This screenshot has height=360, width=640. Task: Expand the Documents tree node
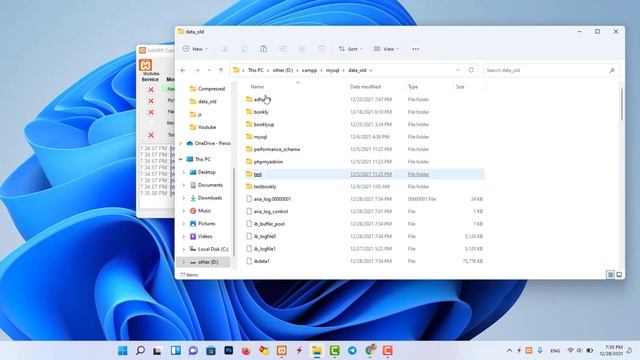[x=184, y=185]
